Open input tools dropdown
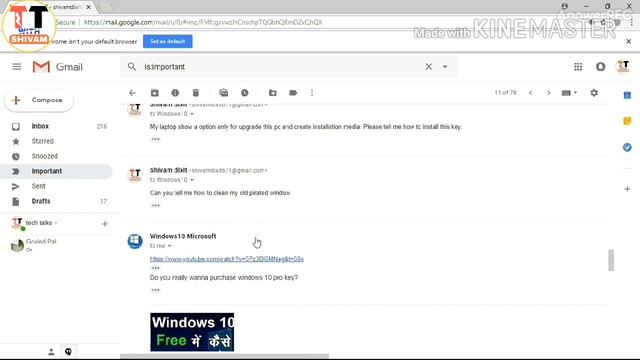This screenshot has width=640, height=360. (x=569, y=93)
